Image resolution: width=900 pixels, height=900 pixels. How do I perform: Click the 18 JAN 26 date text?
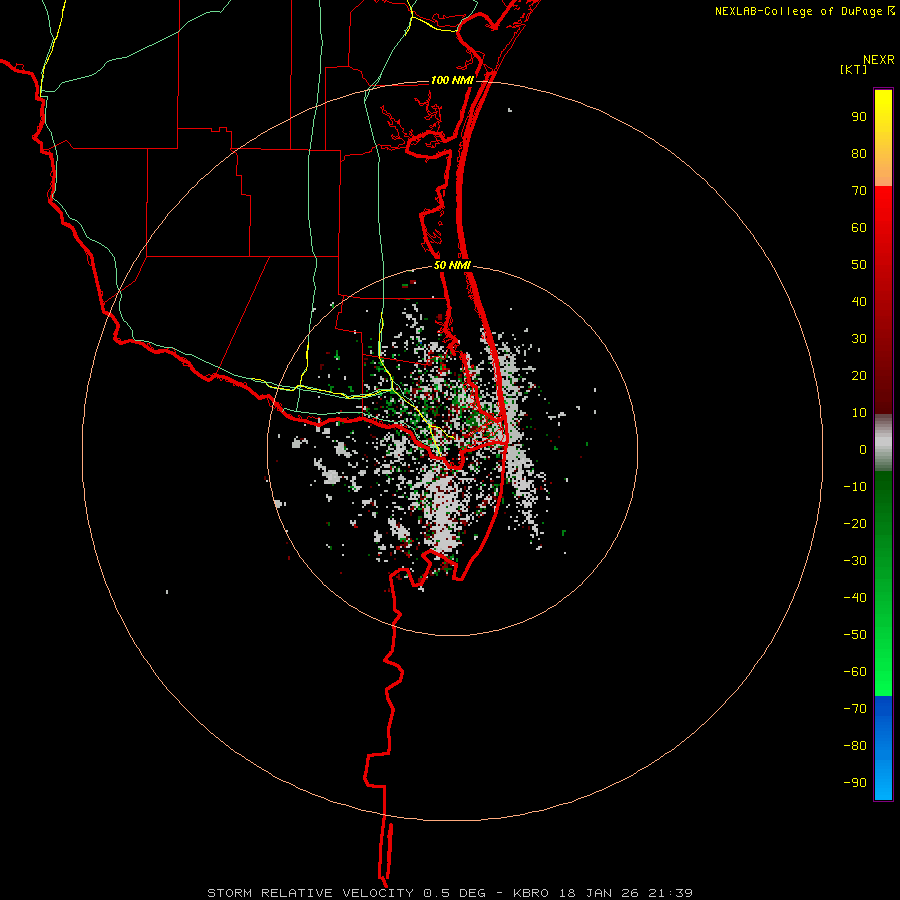(x=597, y=893)
